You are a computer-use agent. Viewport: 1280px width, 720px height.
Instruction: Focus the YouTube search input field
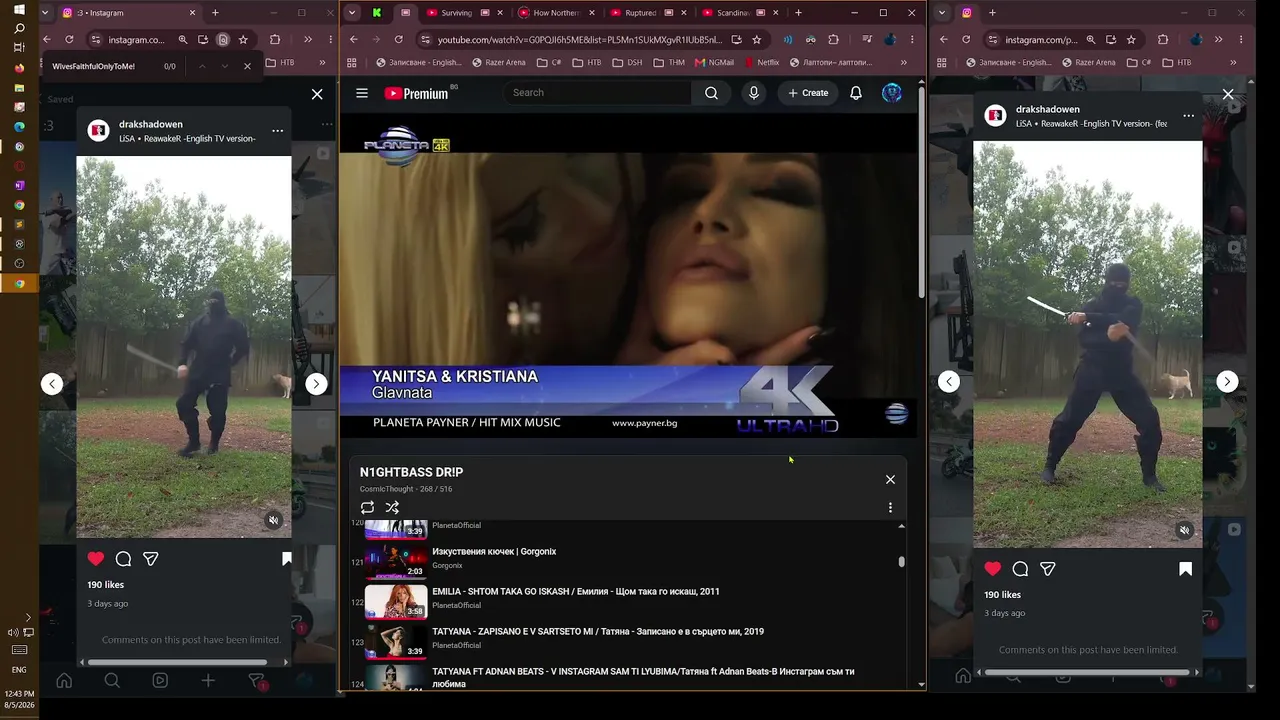(x=598, y=93)
